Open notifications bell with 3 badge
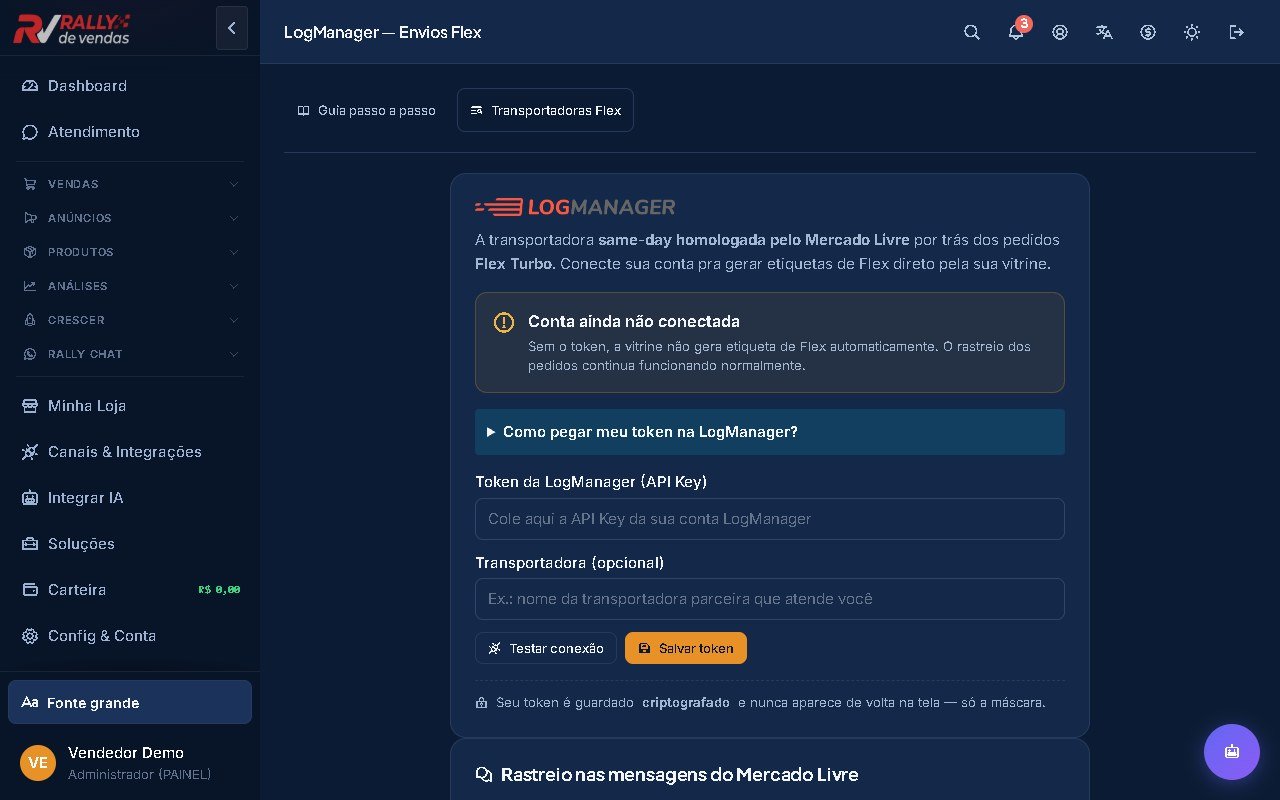Viewport: 1280px width, 800px height. click(x=1016, y=32)
